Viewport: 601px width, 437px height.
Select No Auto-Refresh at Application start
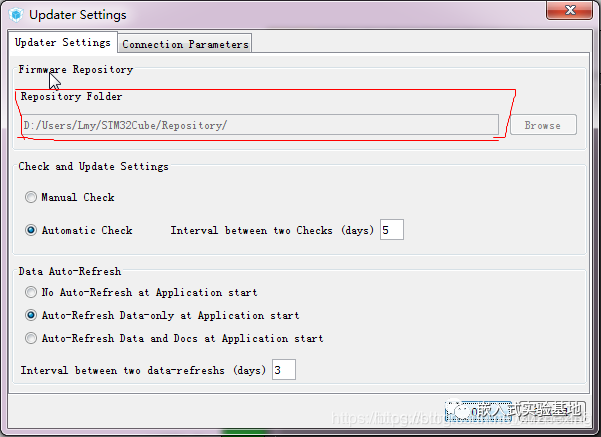(32, 293)
